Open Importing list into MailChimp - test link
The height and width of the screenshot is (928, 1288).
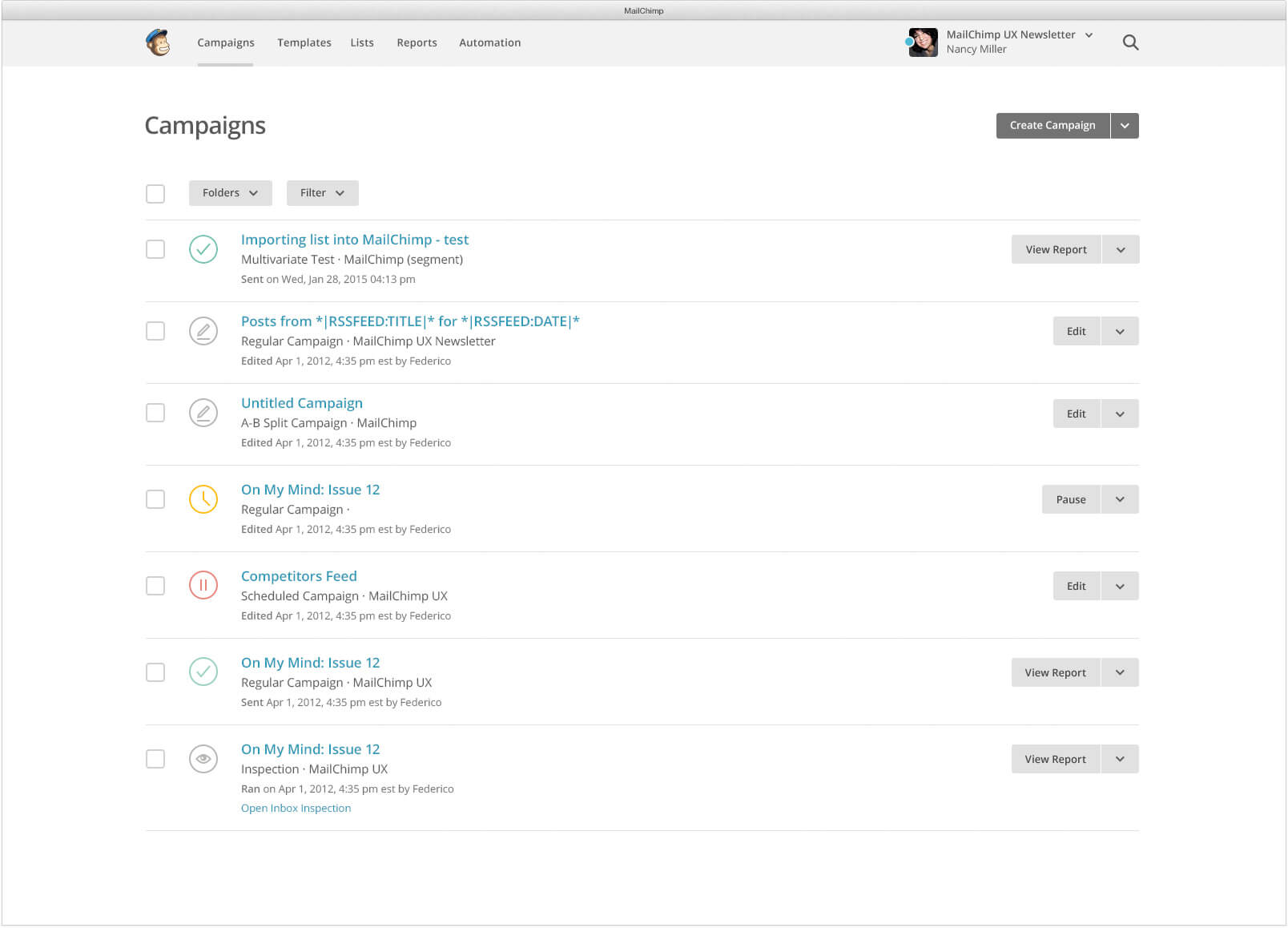[355, 240]
